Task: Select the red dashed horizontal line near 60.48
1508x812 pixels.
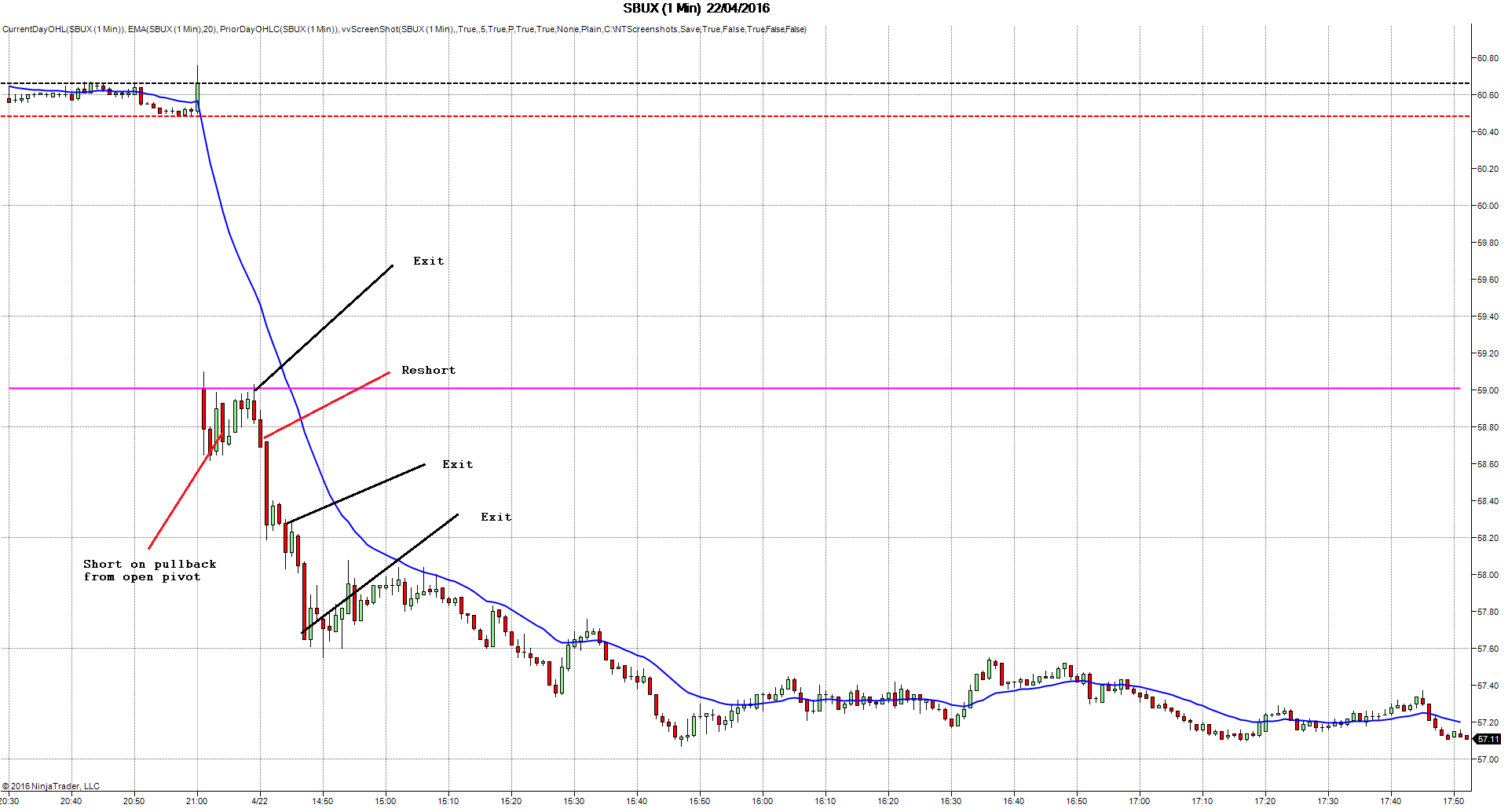Action: (735, 116)
